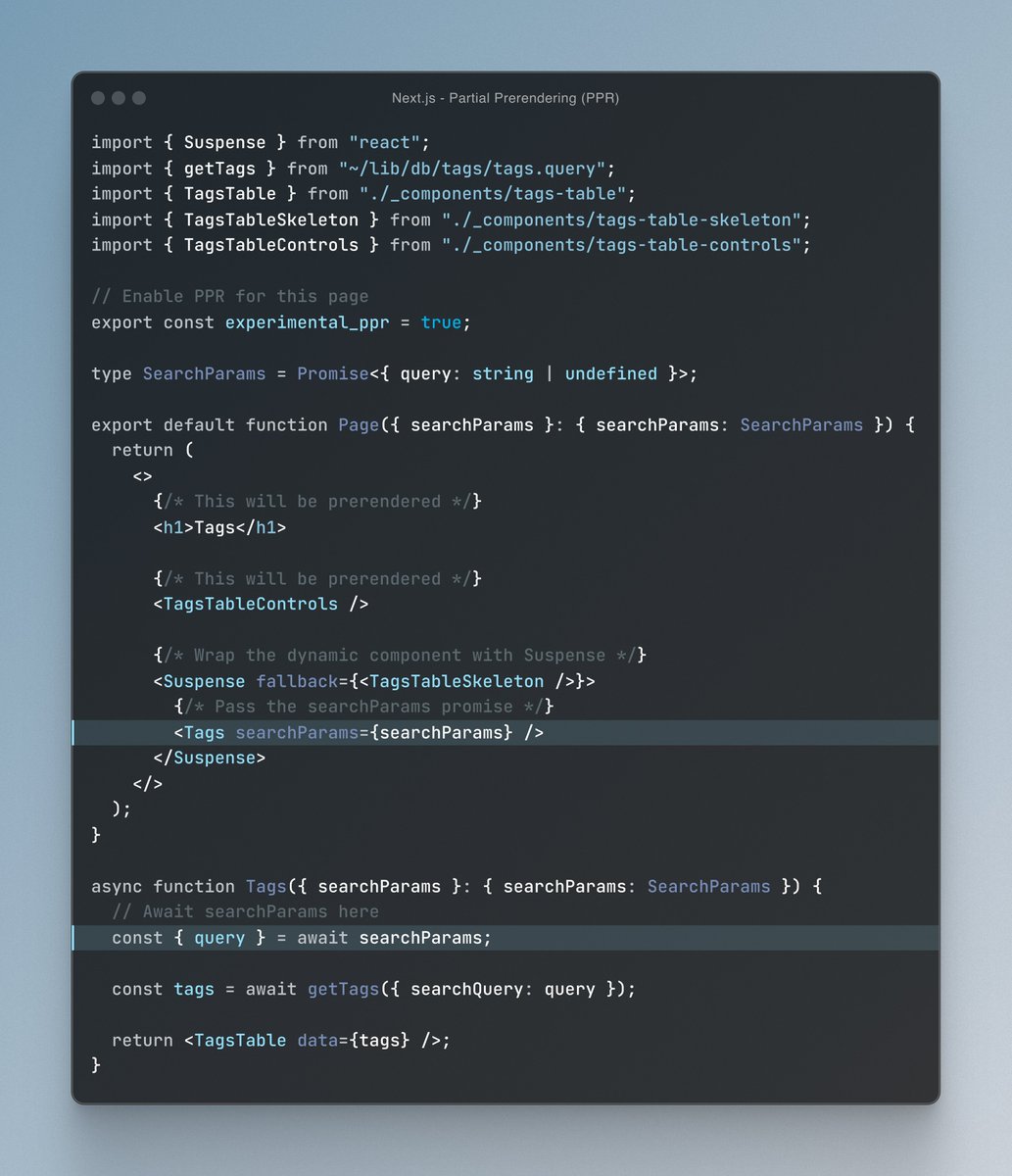
Task: Click the prerendered comment above the h1 heading
Action: (x=317, y=501)
